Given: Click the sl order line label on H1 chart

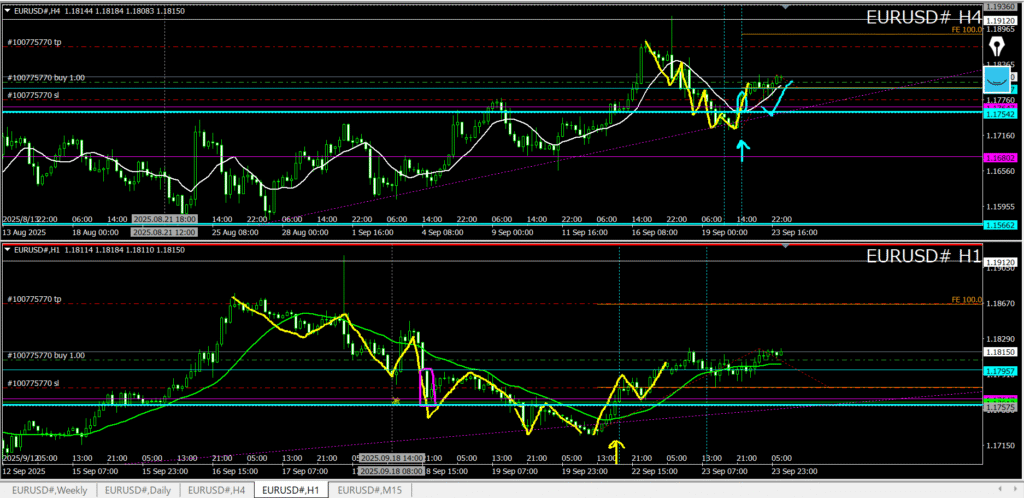Looking at the screenshot, I should tap(33, 383).
